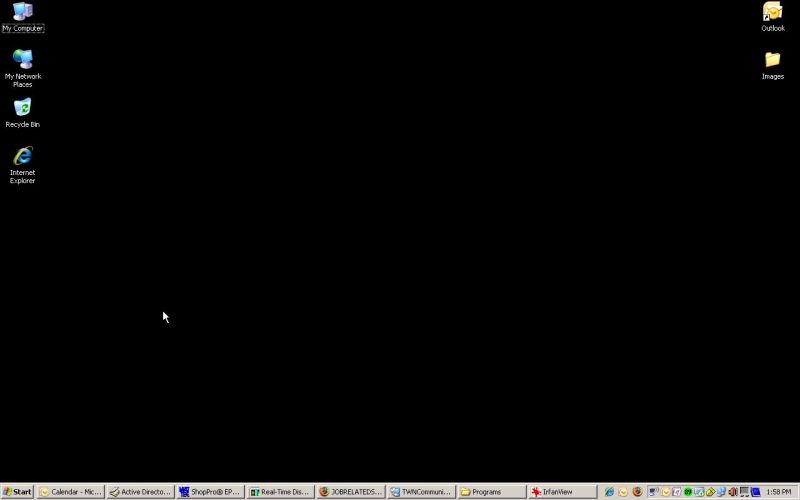Select the Recycle Bin desktop icon
800x500 pixels.
(x=22, y=113)
